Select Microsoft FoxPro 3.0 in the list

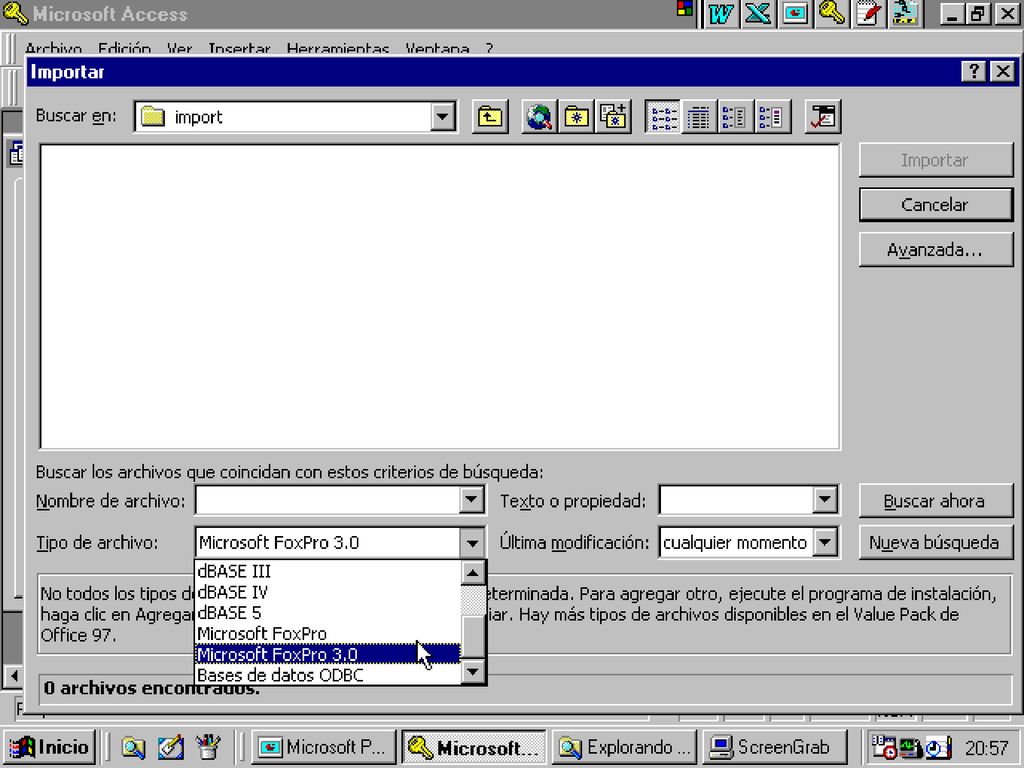(327, 654)
